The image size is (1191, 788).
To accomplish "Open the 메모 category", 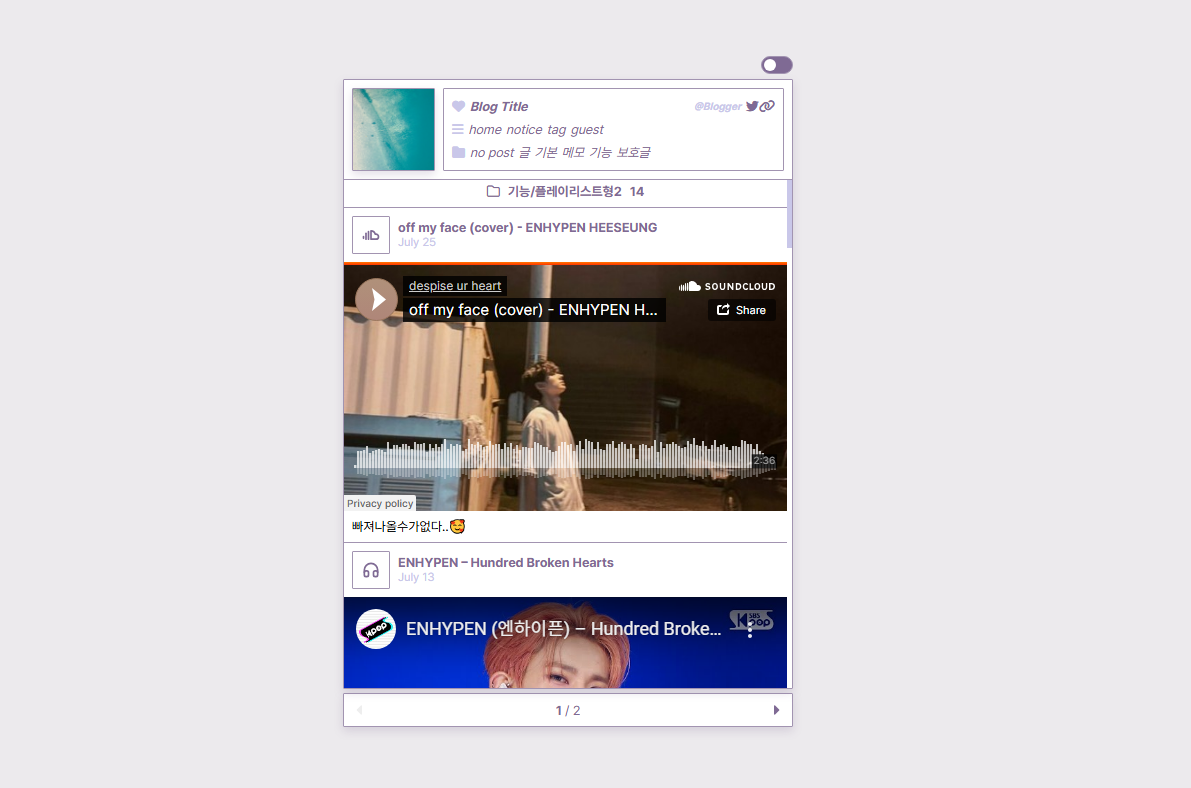I will (x=573, y=153).
